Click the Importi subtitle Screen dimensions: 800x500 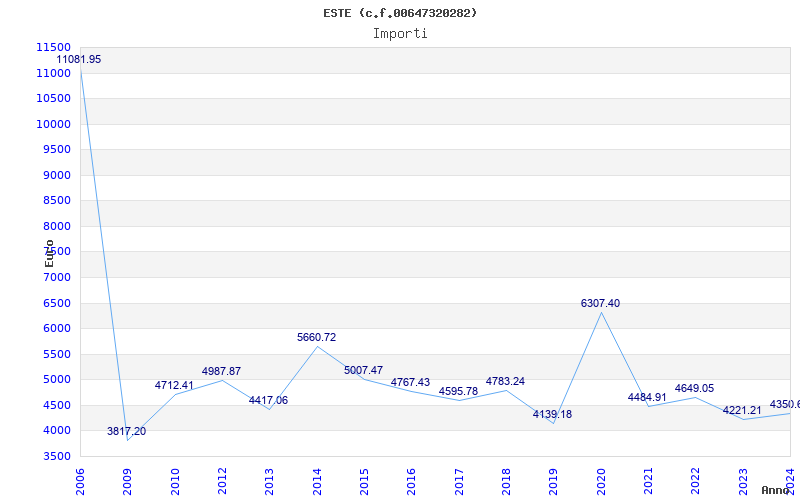point(400,34)
